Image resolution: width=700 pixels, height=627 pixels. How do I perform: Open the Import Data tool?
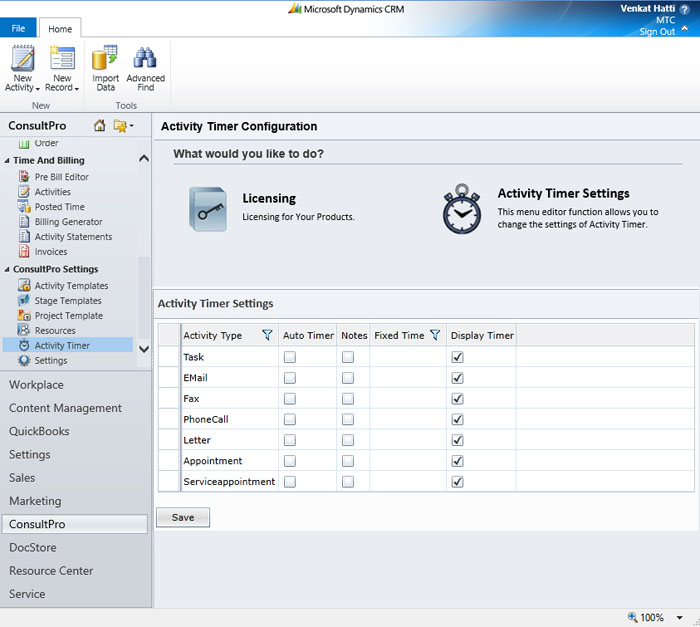tap(105, 60)
